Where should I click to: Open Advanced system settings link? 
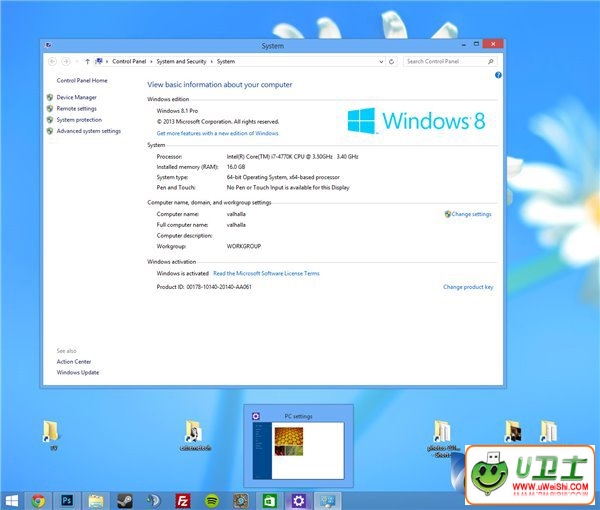coord(89,131)
